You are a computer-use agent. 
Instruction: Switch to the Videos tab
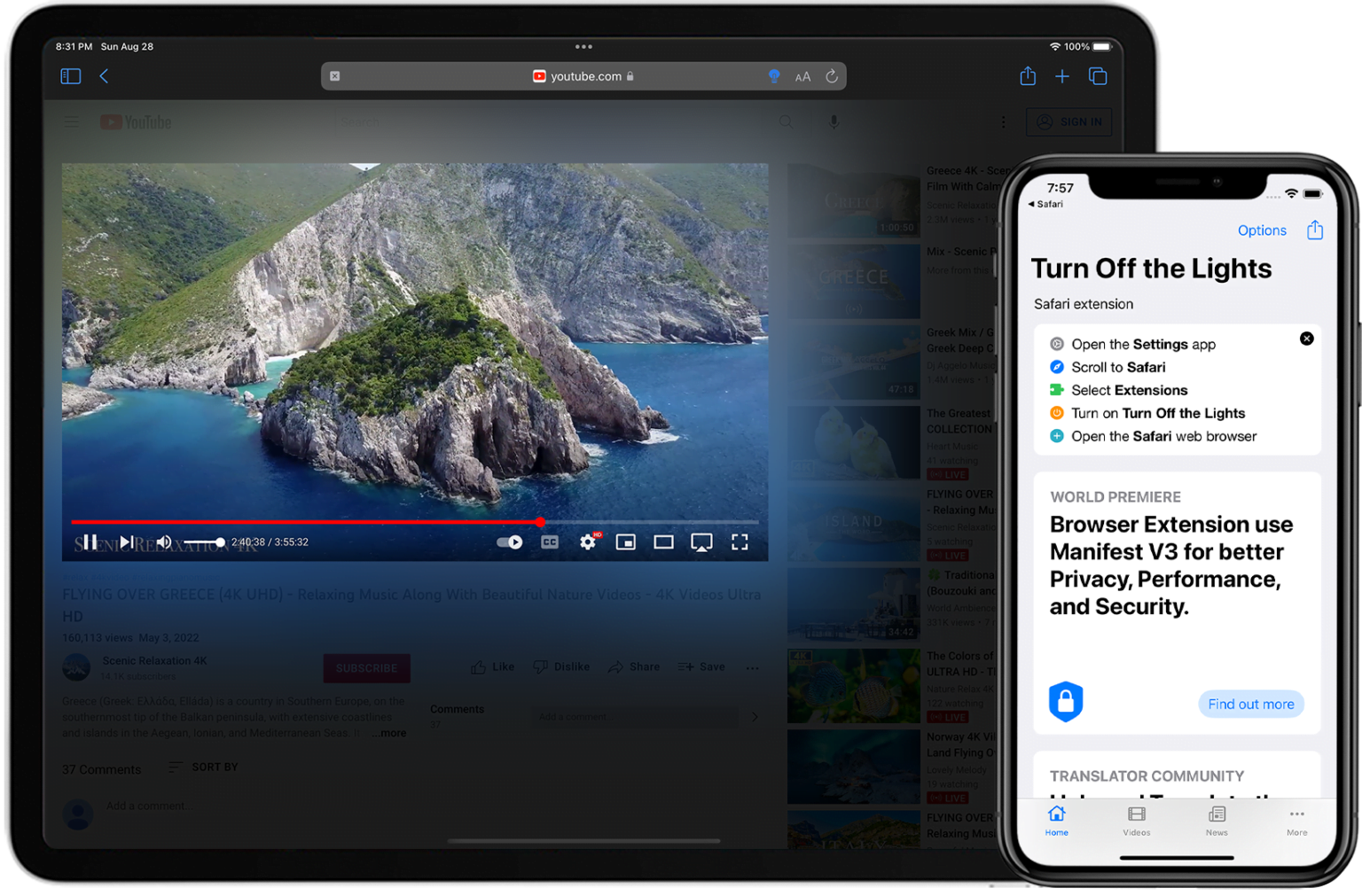(x=1136, y=821)
